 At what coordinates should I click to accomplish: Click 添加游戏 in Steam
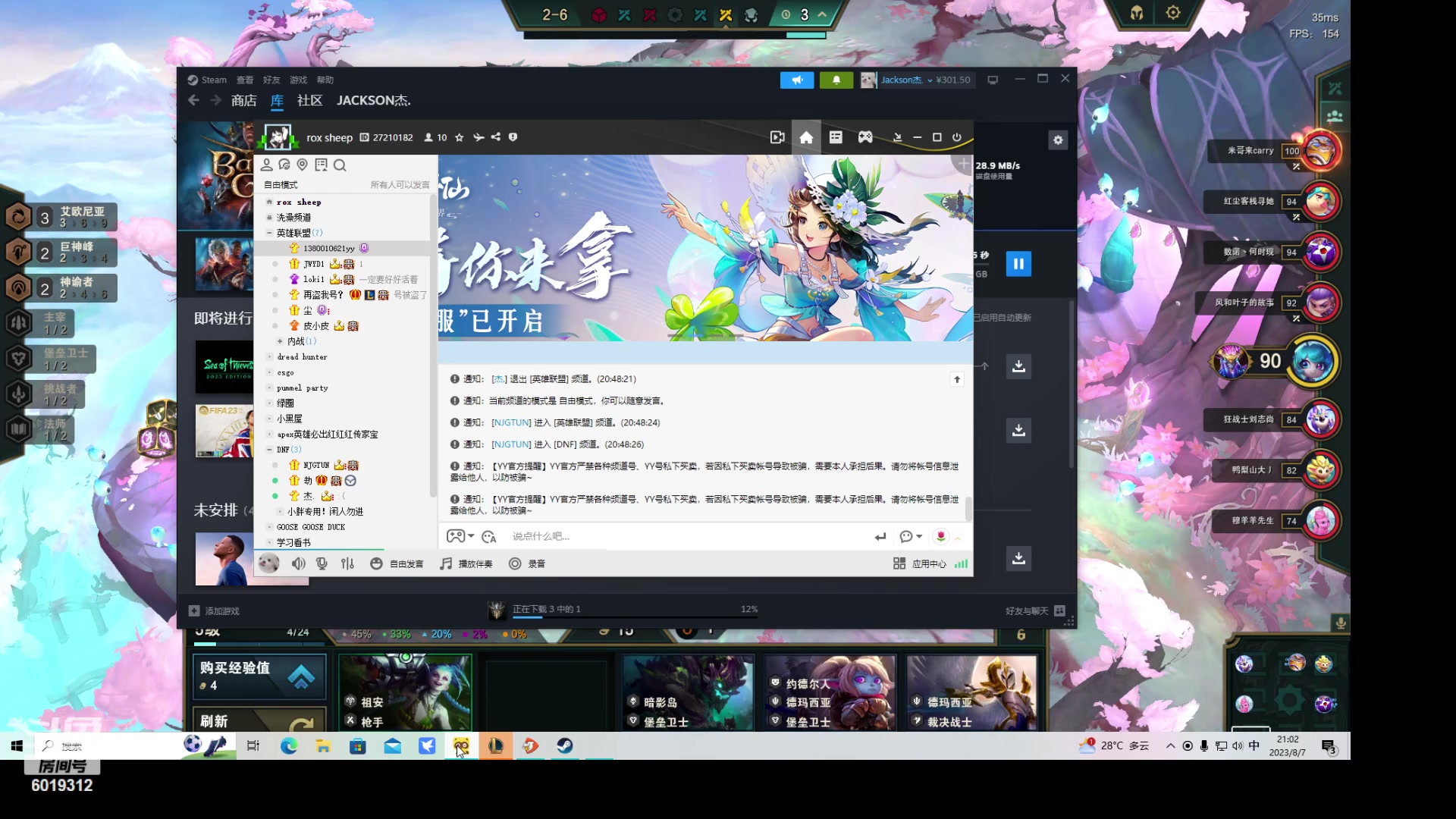click(x=214, y=611)
